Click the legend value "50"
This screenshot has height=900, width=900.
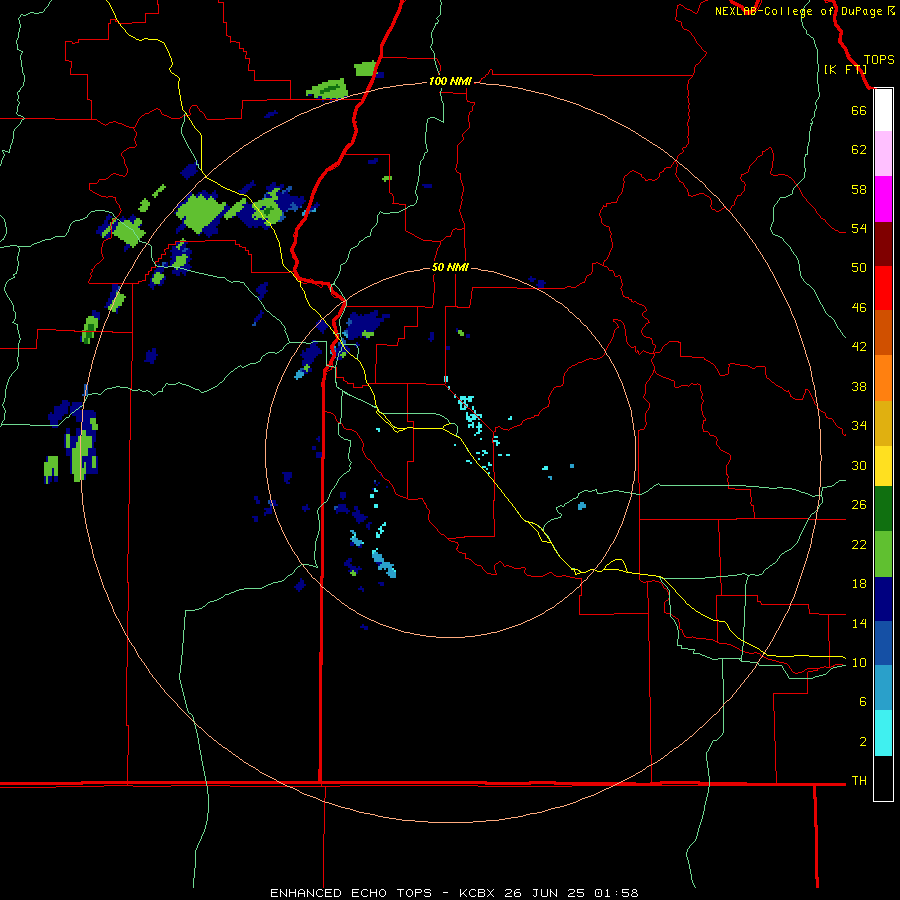[859, 268]
